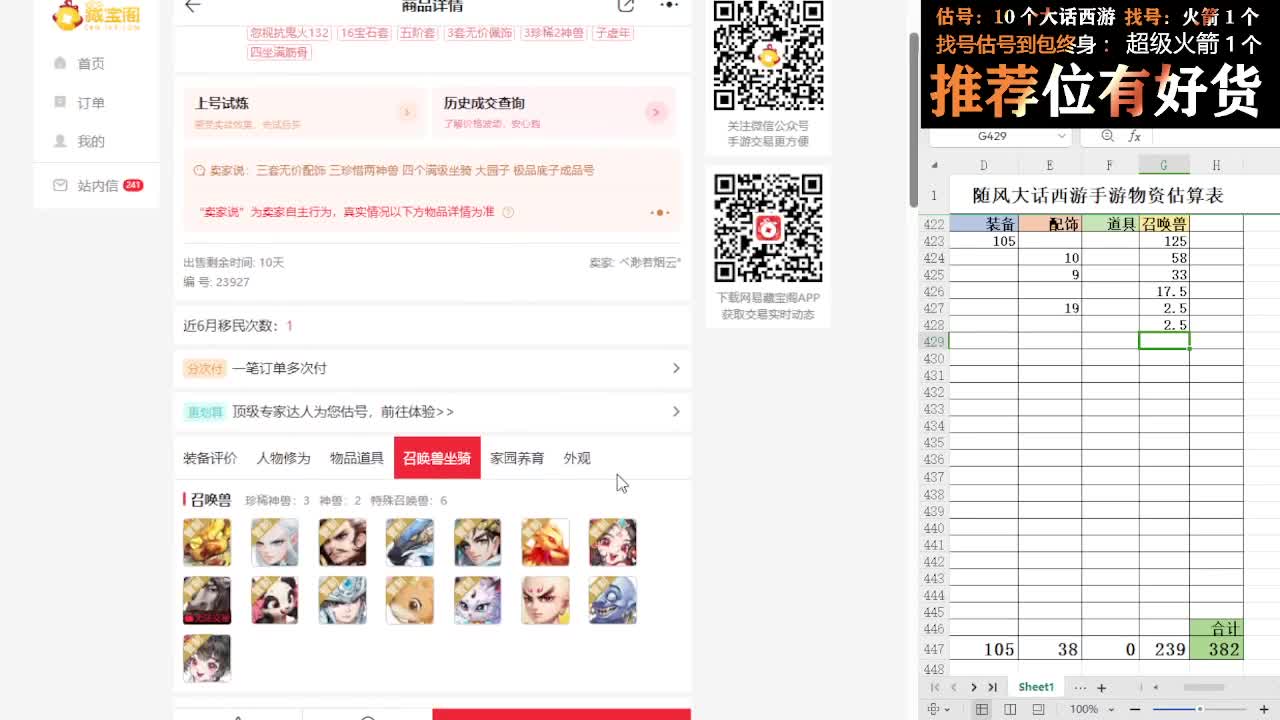The height and width of the screenshot is (720, 1280).
Task: Click the first golden summon beast thumbnail
Action: click(x=206, y=541)
